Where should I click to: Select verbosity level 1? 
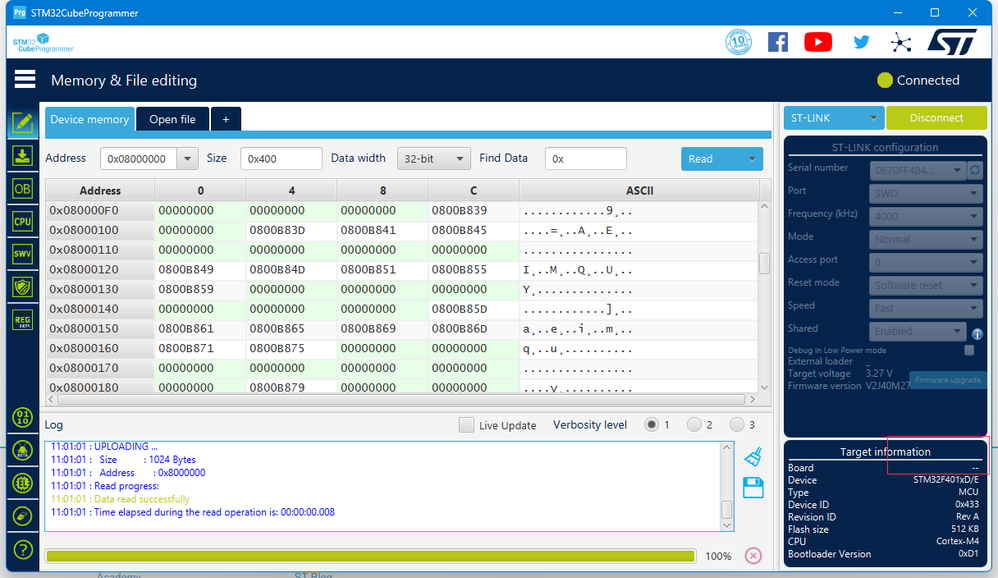point(650,425)
